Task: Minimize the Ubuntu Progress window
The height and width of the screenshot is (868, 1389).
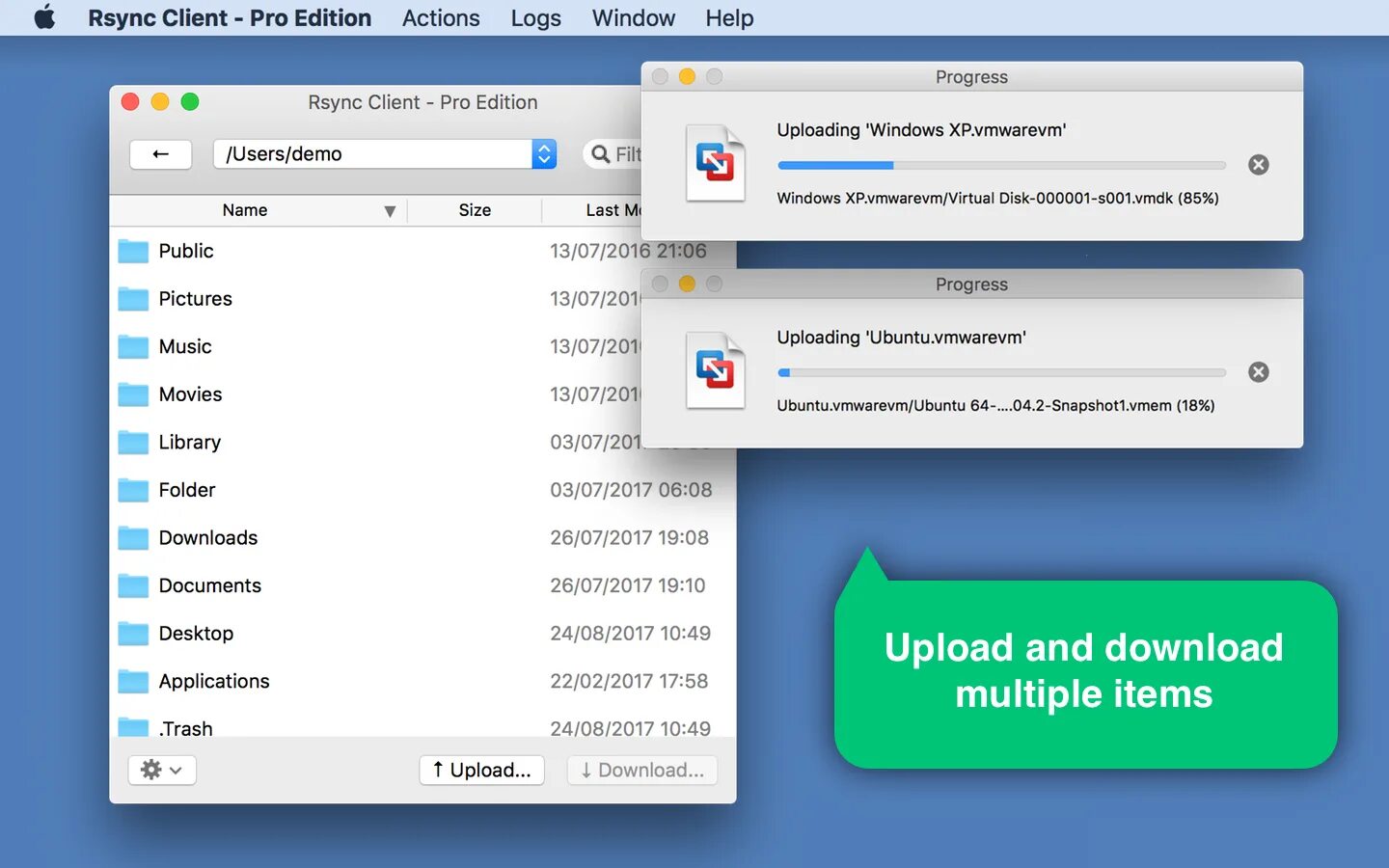Action: coord(687,284)
